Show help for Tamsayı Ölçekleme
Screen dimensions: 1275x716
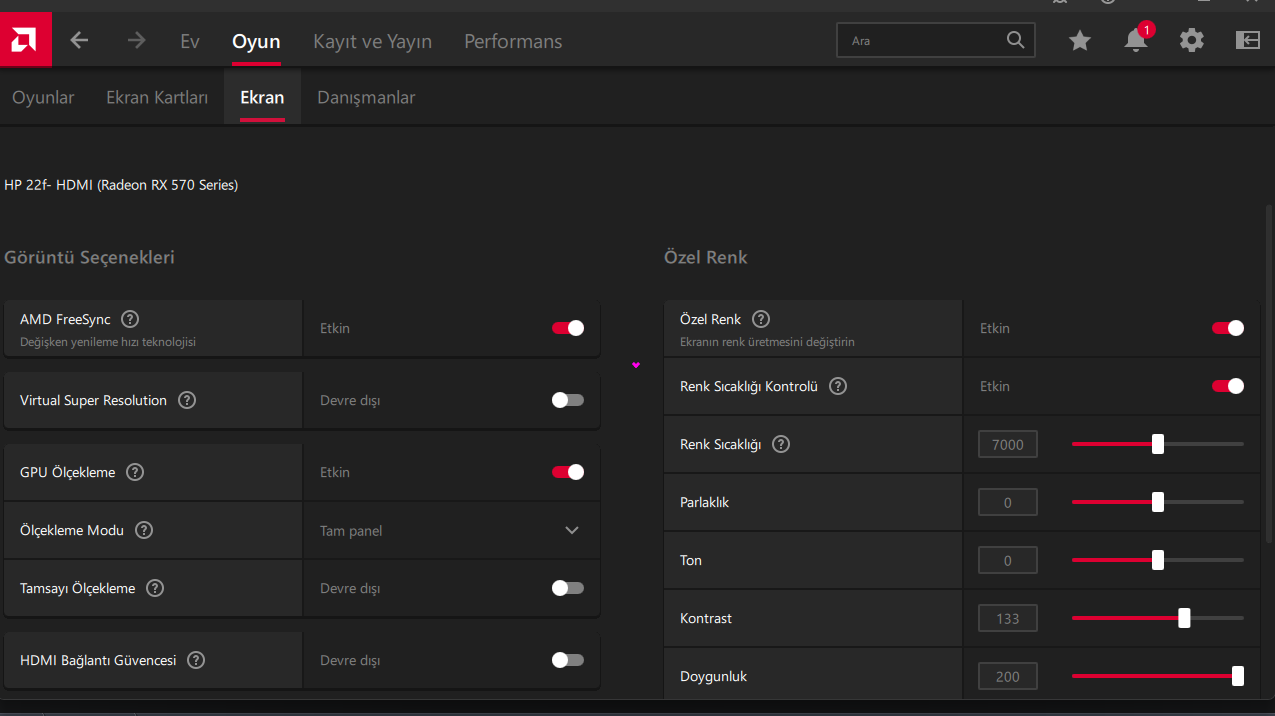click(x=155, y=588)
